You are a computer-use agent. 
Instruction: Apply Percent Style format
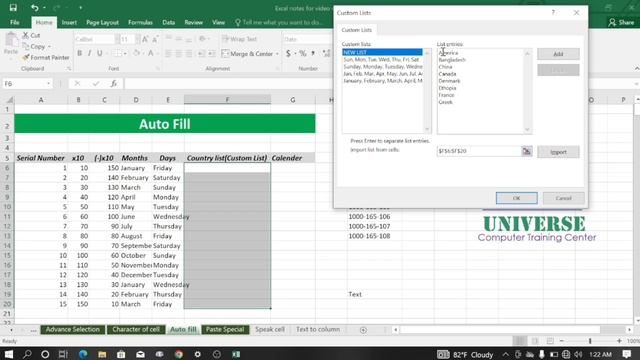coord(302,53)
